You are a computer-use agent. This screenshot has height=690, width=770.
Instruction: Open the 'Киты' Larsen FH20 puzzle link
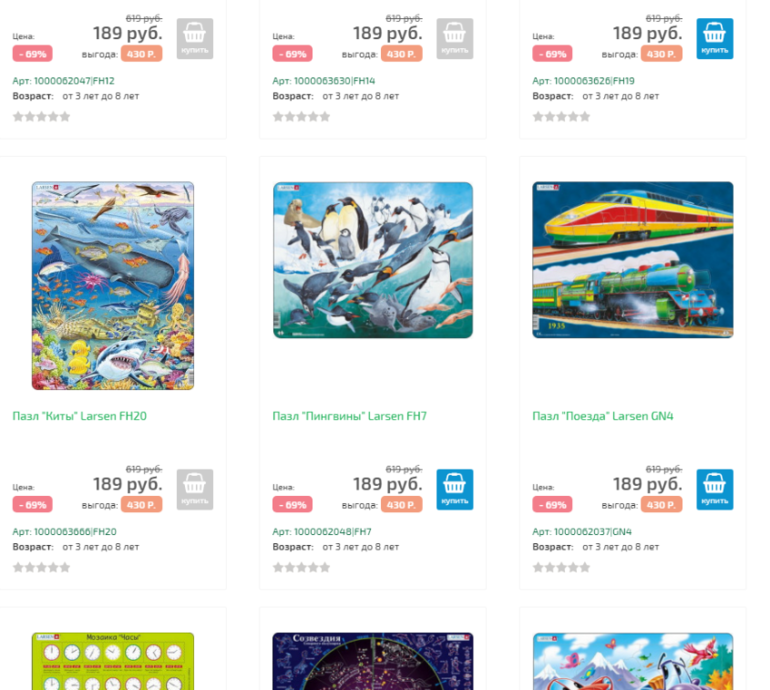click(x=80, y=416)
